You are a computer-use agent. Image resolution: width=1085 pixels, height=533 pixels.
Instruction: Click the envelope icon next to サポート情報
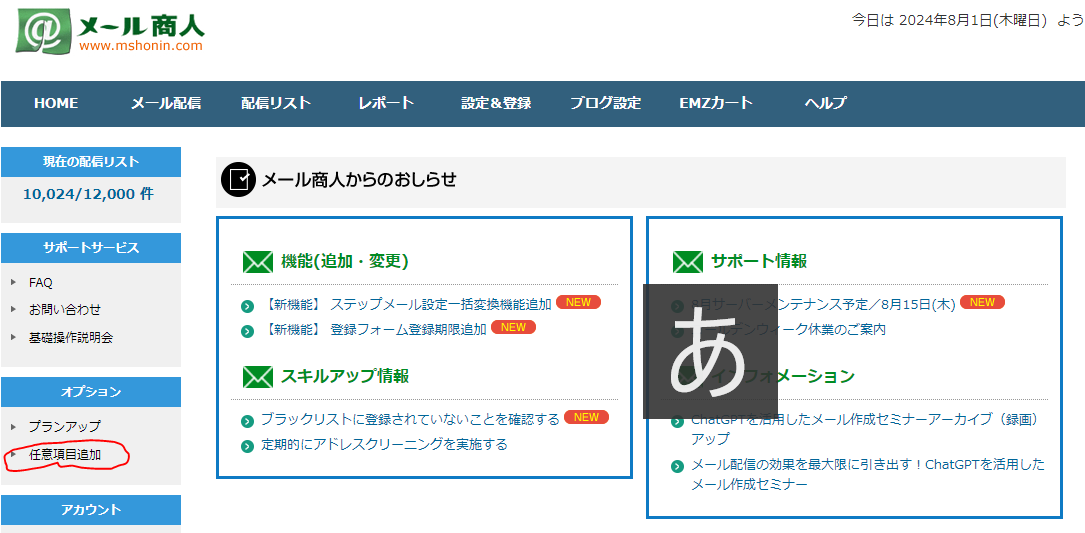(688, 262)
